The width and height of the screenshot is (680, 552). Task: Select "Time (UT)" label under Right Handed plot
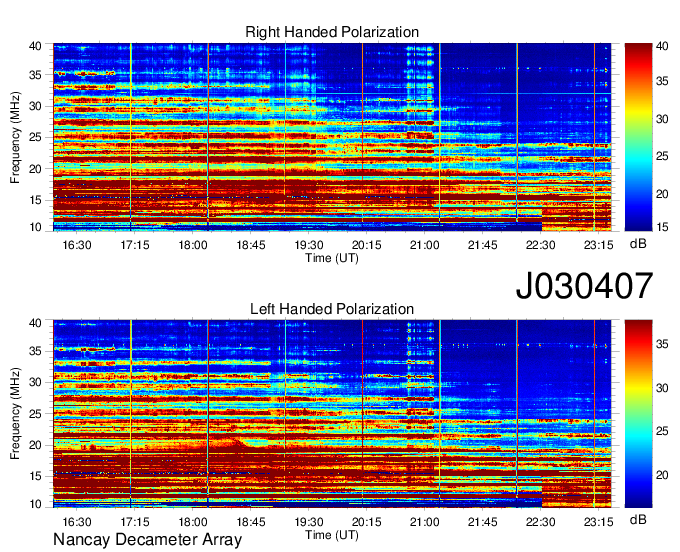332,258
